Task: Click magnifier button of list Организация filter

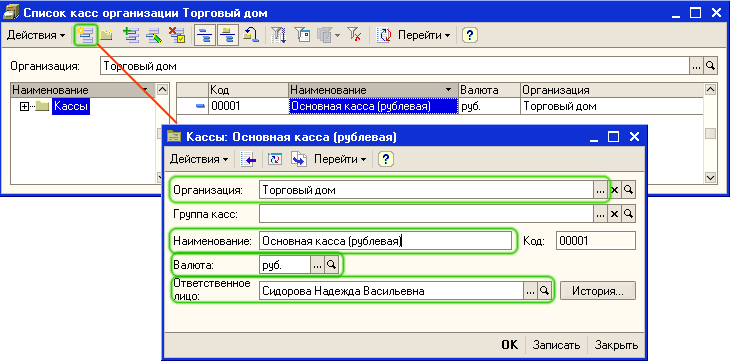Action: [x=710, y=66]
